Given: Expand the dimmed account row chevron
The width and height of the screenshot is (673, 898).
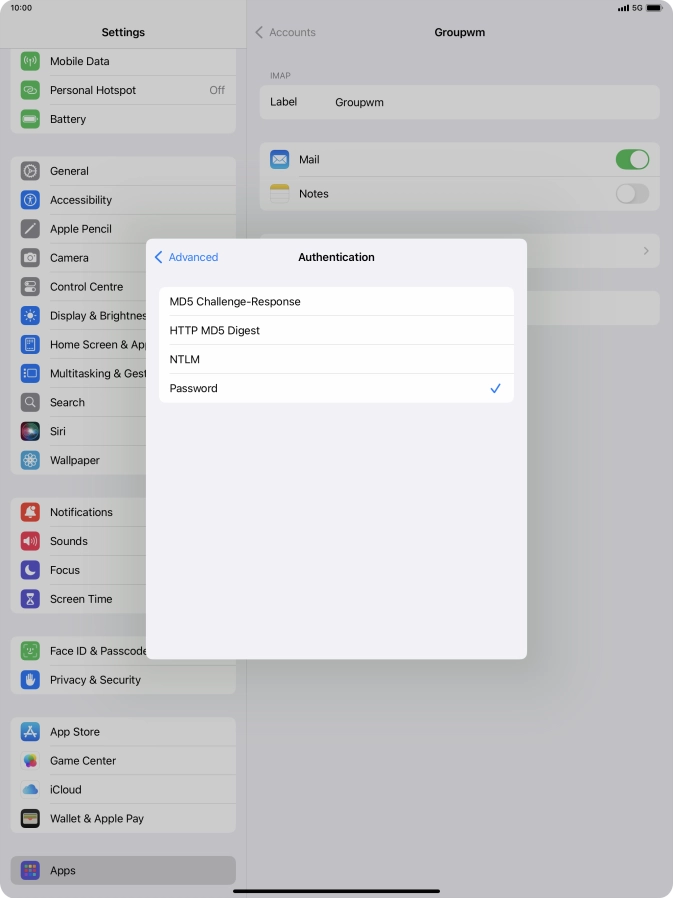Looking at the screenshot, I should [x=646, y=251].
